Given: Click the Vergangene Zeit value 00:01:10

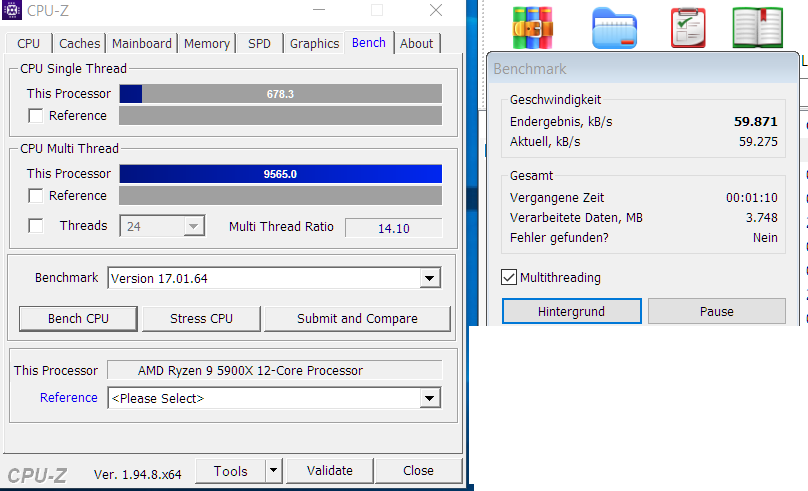Looking at the screenshot, I should pyautogui.click(x=752, y=197).
